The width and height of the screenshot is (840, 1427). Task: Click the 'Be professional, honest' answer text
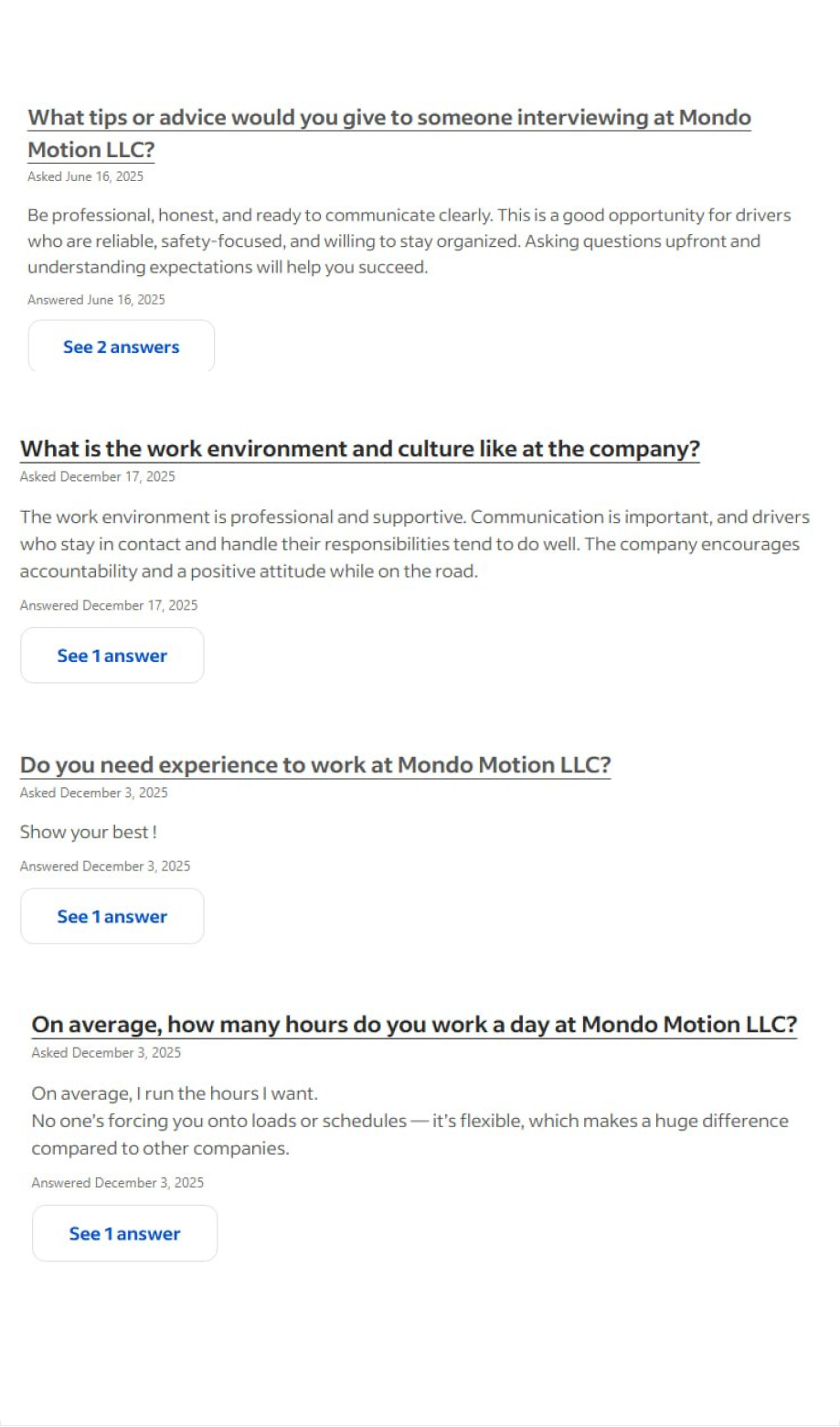coord(409,241)
